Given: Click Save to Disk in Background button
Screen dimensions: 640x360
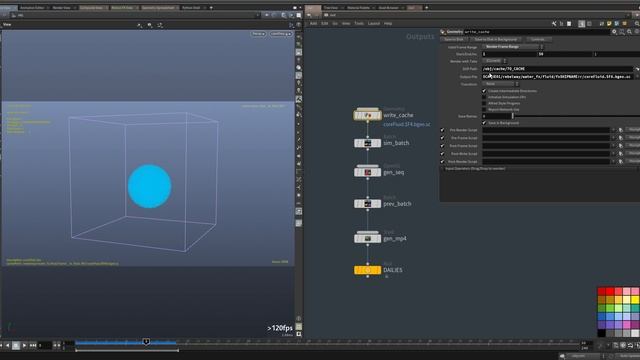Looking at the screenshot, I should point(496,39).
